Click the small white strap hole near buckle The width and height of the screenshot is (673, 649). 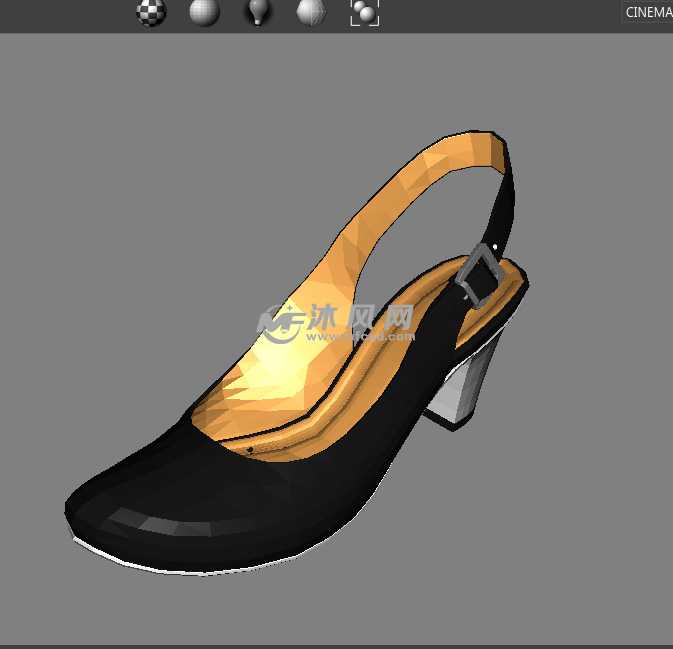[495, 245]
